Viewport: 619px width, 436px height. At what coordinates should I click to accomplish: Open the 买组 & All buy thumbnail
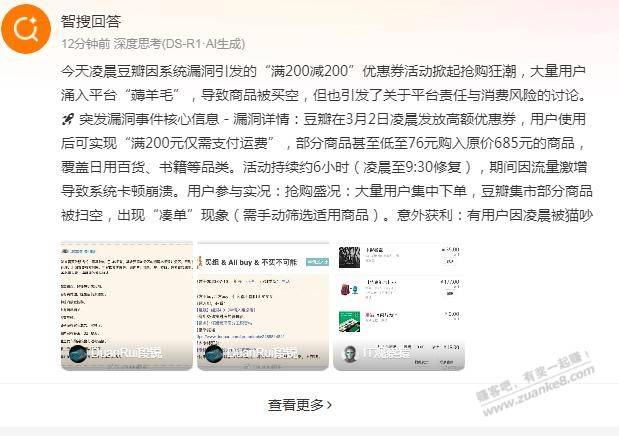click(263, 306)
